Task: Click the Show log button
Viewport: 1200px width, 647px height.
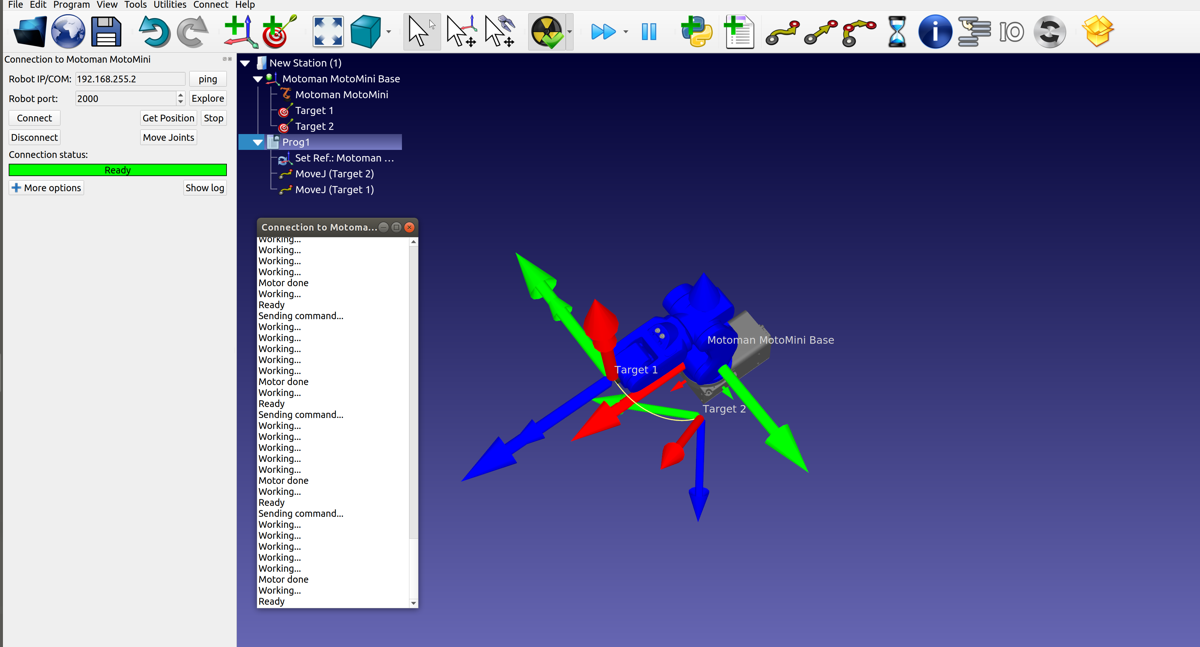Action: pyautogui.click(x=205, y=188)
